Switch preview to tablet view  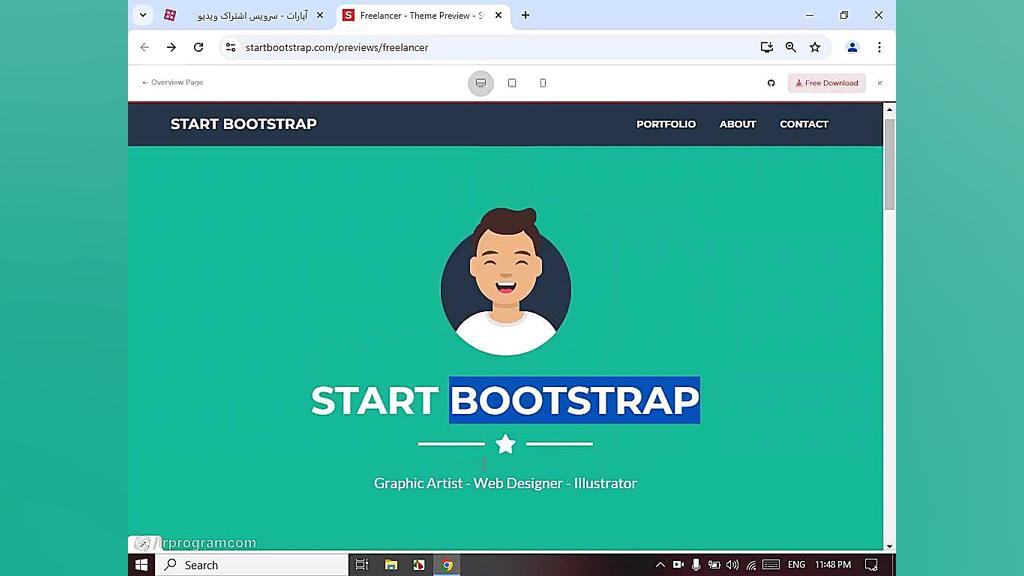(x=512, y=83)
